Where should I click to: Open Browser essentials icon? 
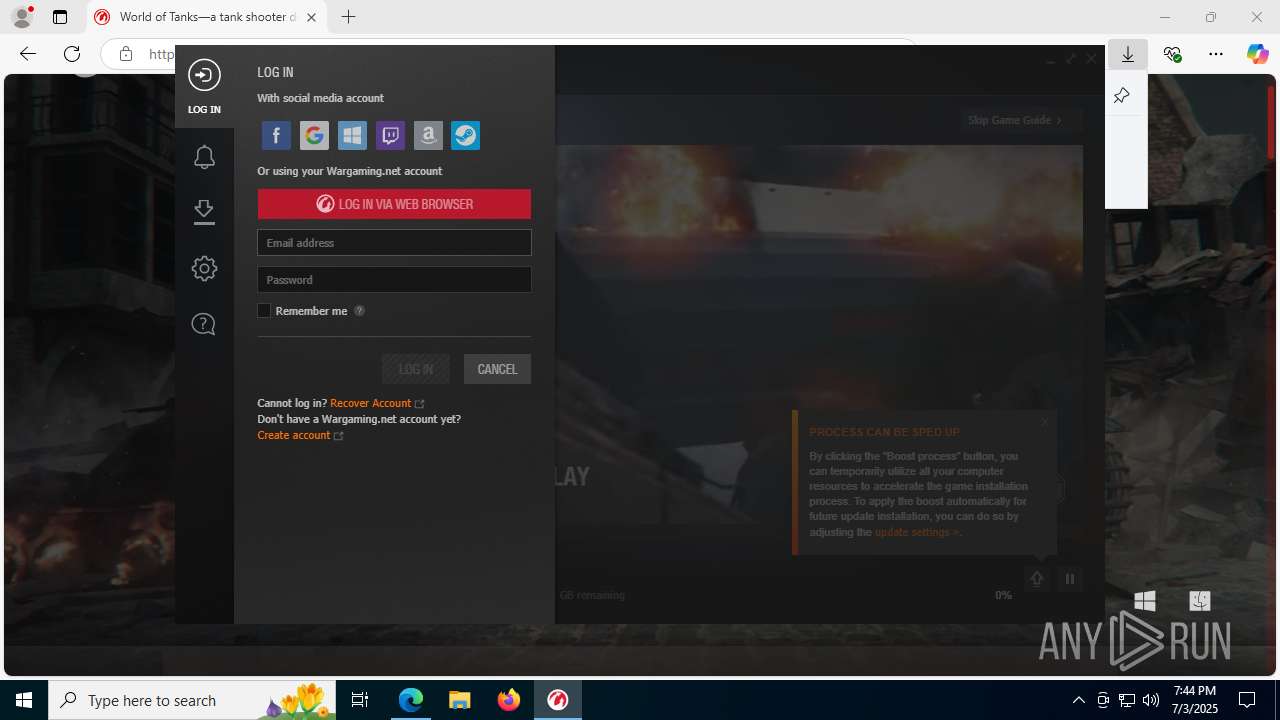1172,54
